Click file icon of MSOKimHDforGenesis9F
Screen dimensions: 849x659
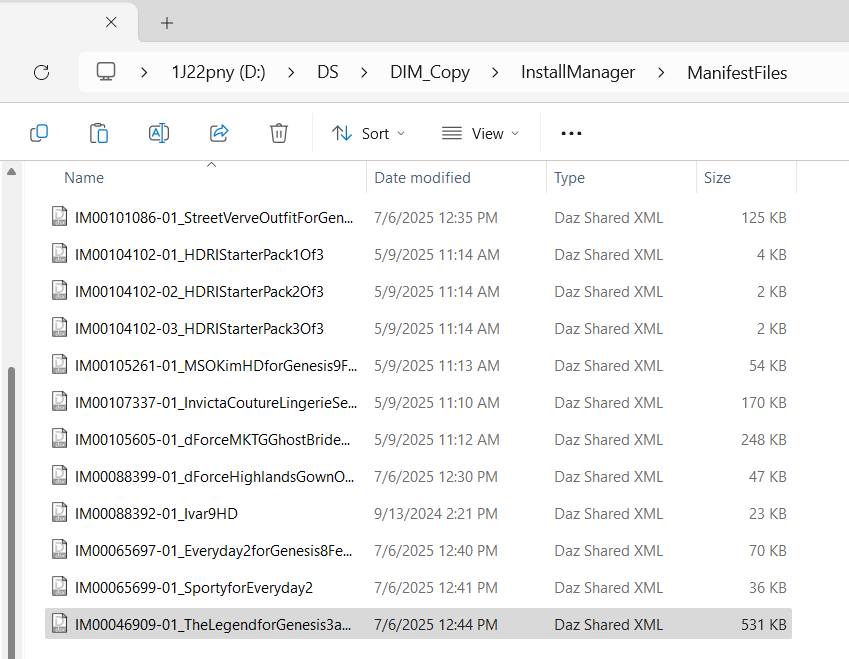coord(60,364)
